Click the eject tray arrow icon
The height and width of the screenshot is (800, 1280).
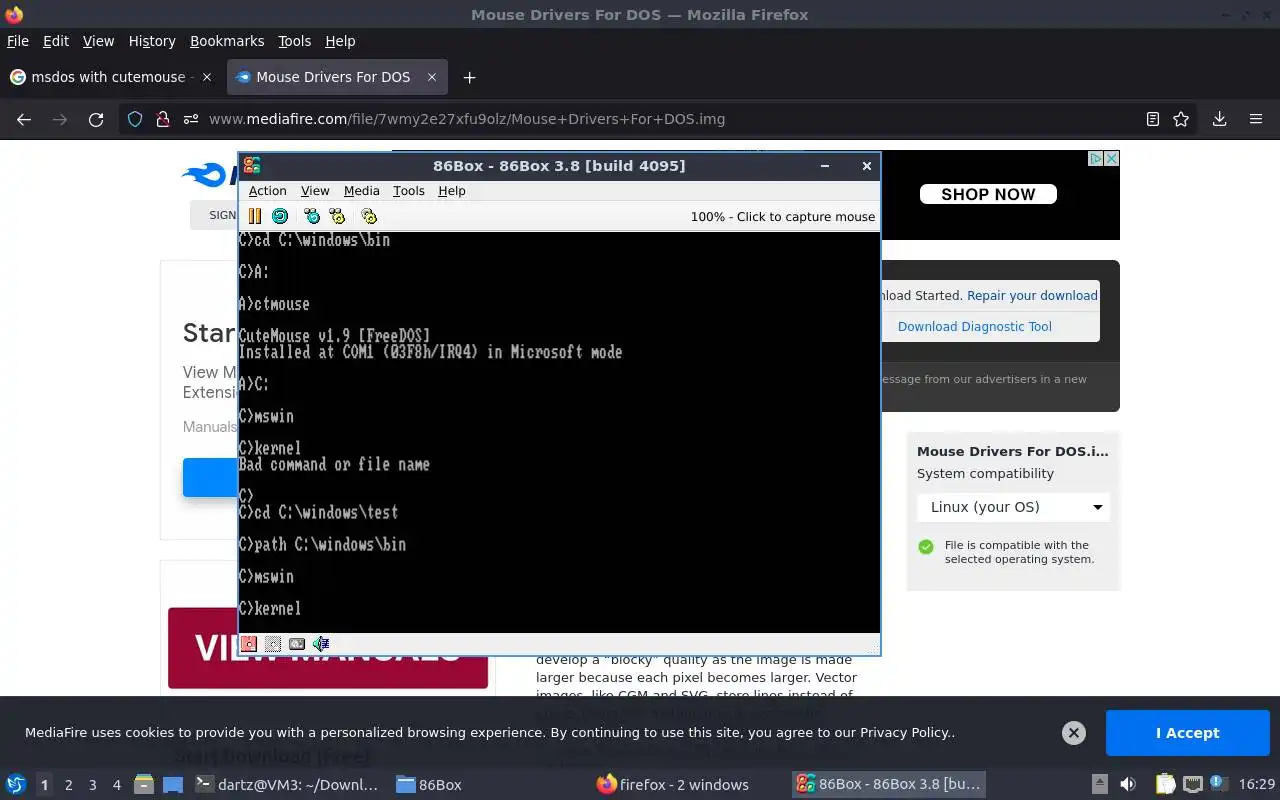[1099, 784]
